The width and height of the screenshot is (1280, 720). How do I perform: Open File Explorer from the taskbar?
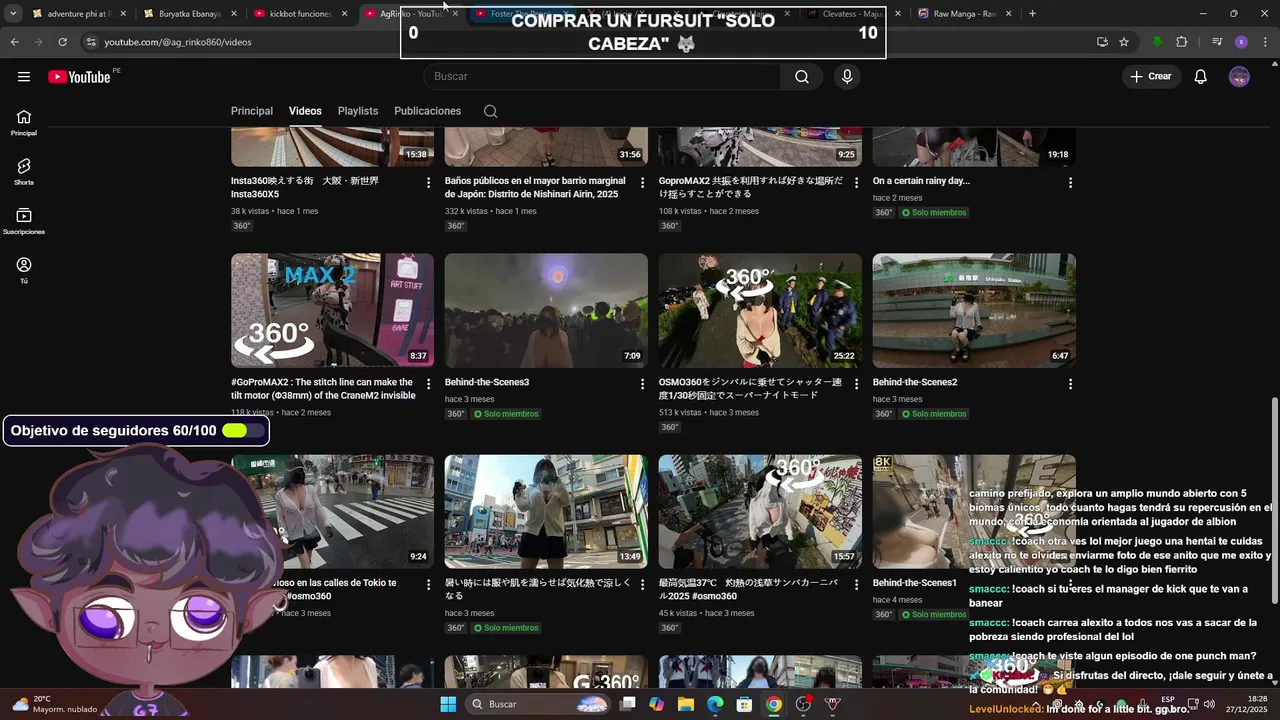pos(686,704)
